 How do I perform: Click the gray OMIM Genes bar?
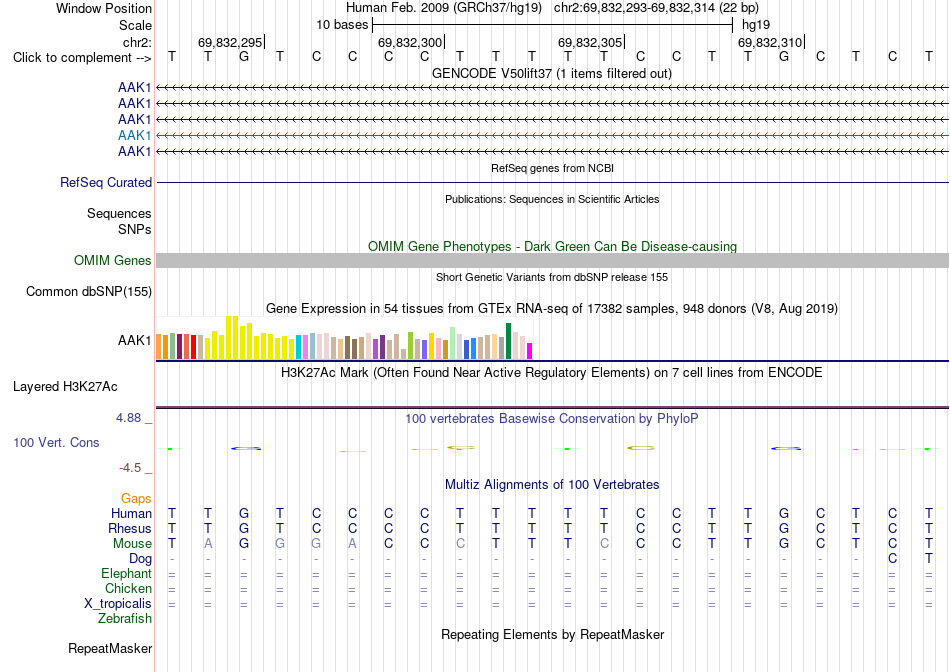(x=552, y=261)
